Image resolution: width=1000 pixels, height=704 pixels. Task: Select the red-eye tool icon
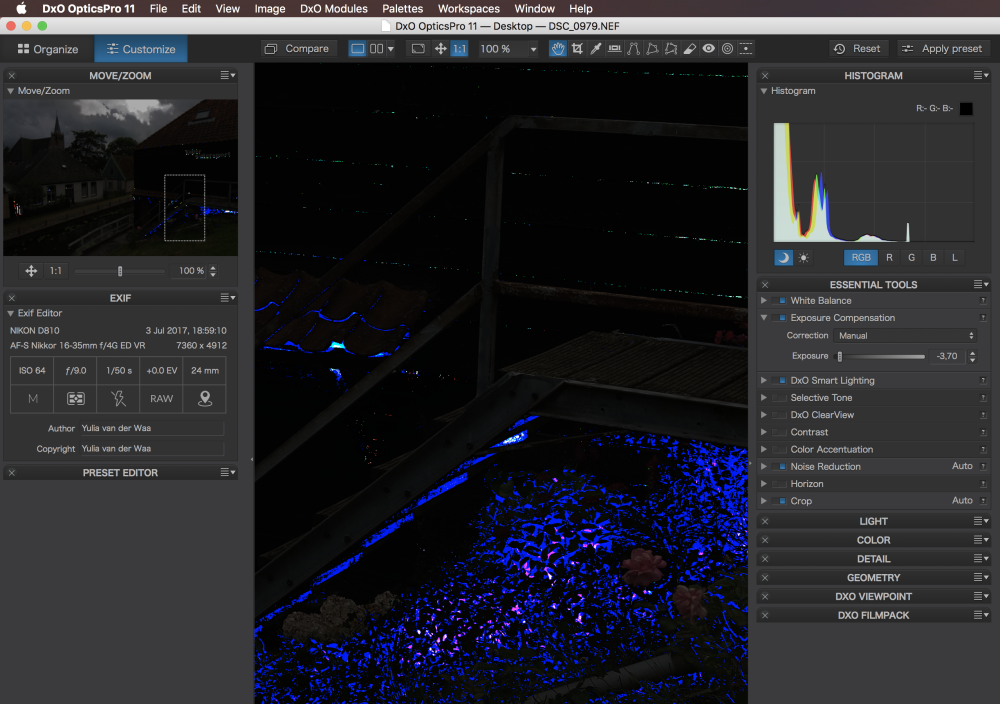(x=709, y=49)
